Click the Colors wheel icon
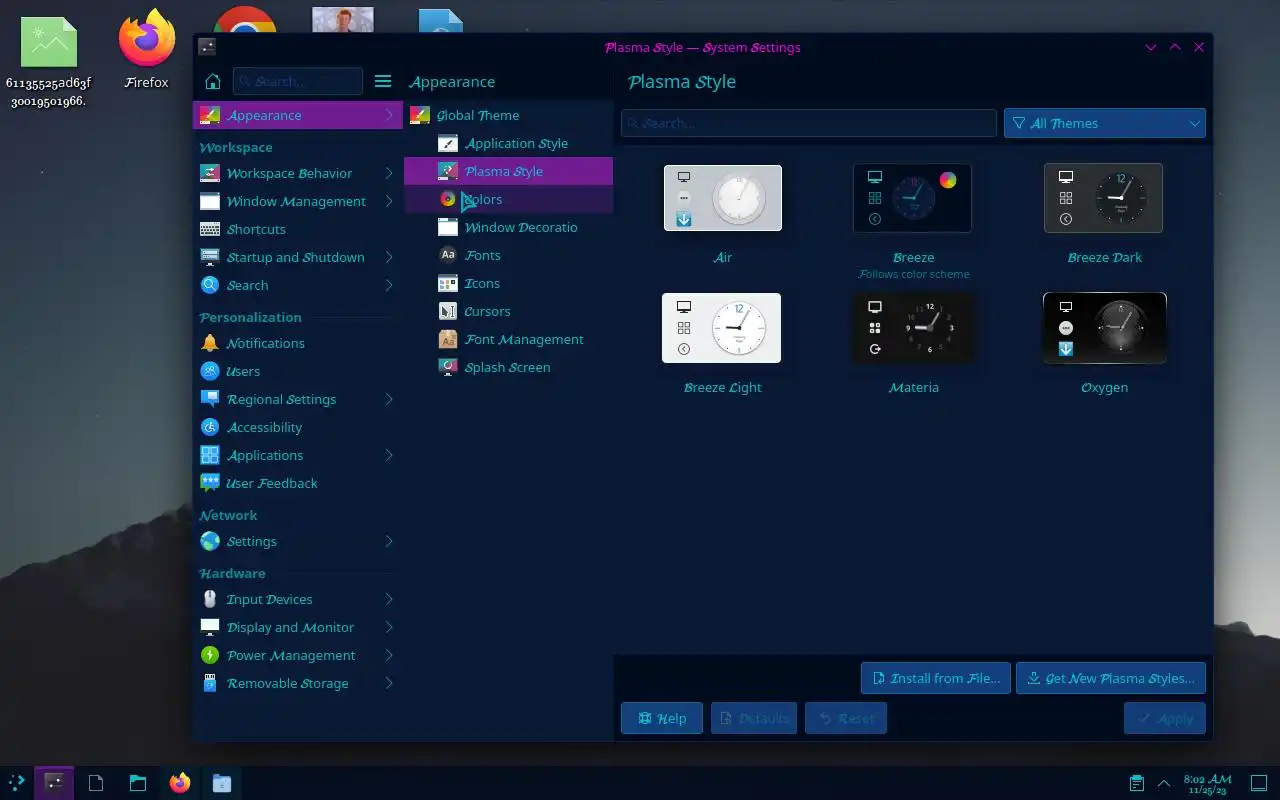The width and height of the screenshot is (1280, 800). [x=448, y=199]
